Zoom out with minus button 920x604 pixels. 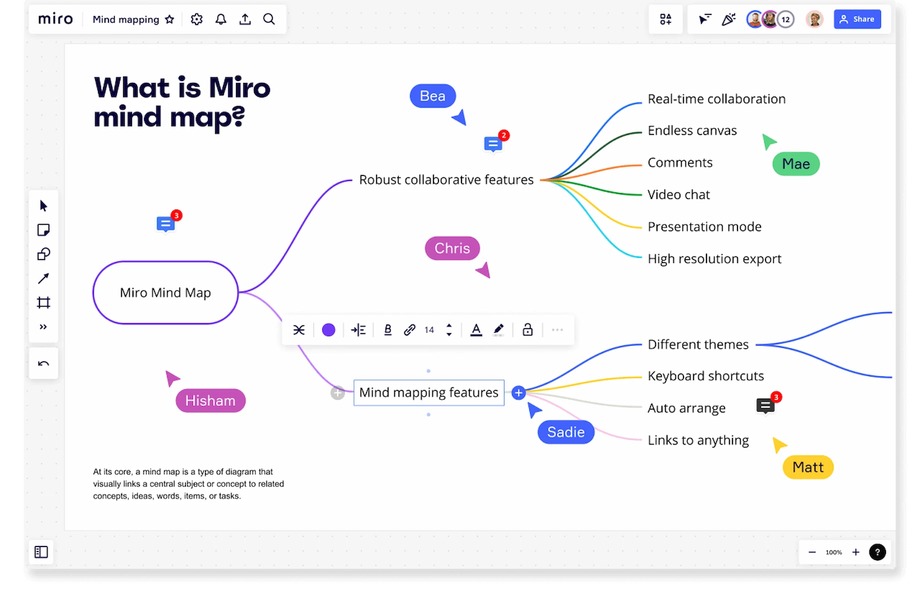point(812,552)
